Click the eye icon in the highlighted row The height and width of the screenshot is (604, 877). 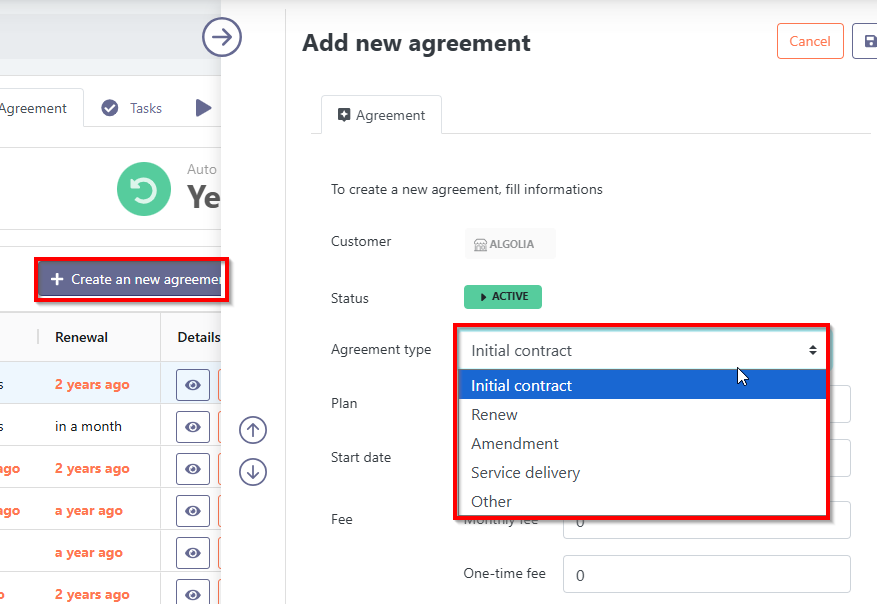tap(192, 384)
